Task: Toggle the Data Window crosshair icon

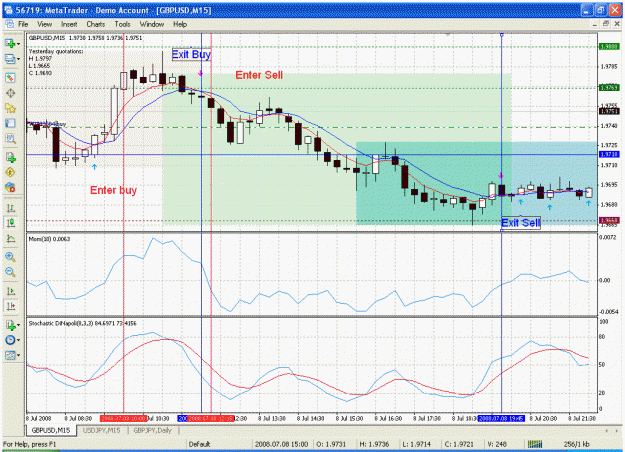Action: coord(10,93)
